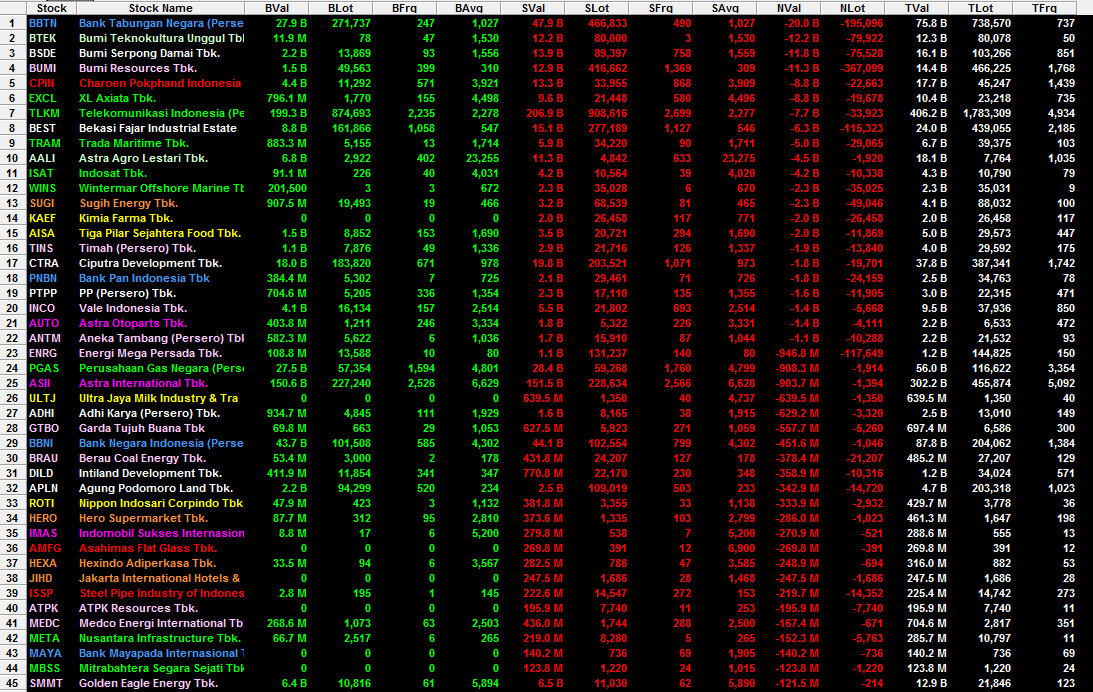Screen dimensions: 1093x692
Task: Select the IMAS stock code
Action: pyautogui.click(x=43, y=533)
